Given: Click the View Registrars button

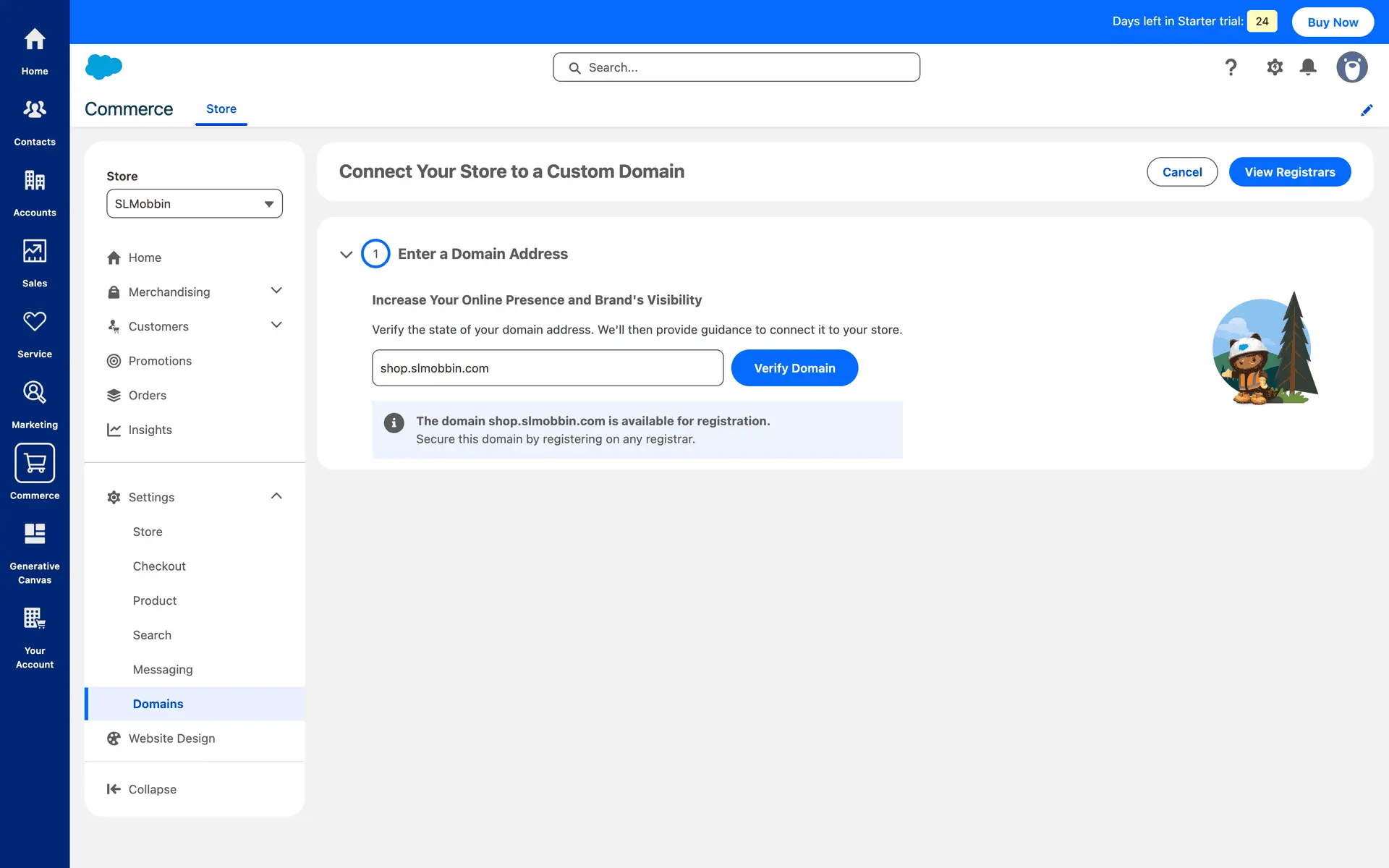Looking at the screenshot, I should point(1289,172).
